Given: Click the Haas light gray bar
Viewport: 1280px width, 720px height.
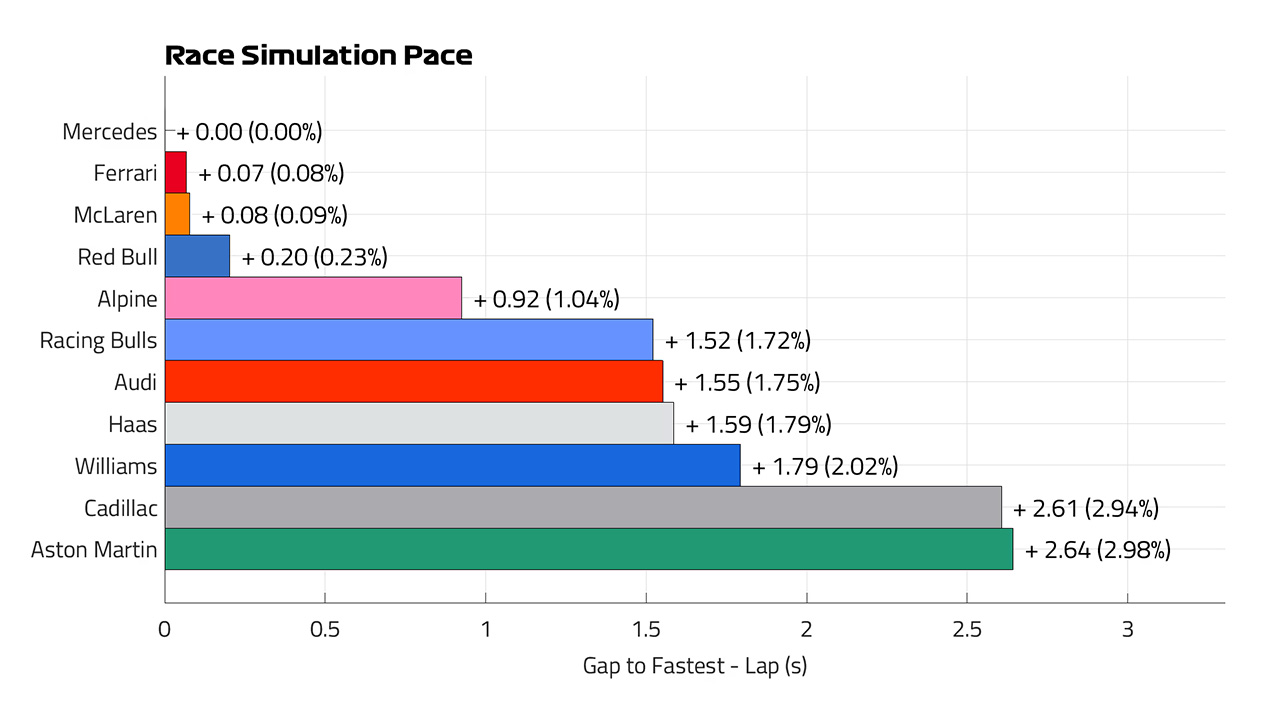Looking at the screenshot, I should (x=419, y=423).
